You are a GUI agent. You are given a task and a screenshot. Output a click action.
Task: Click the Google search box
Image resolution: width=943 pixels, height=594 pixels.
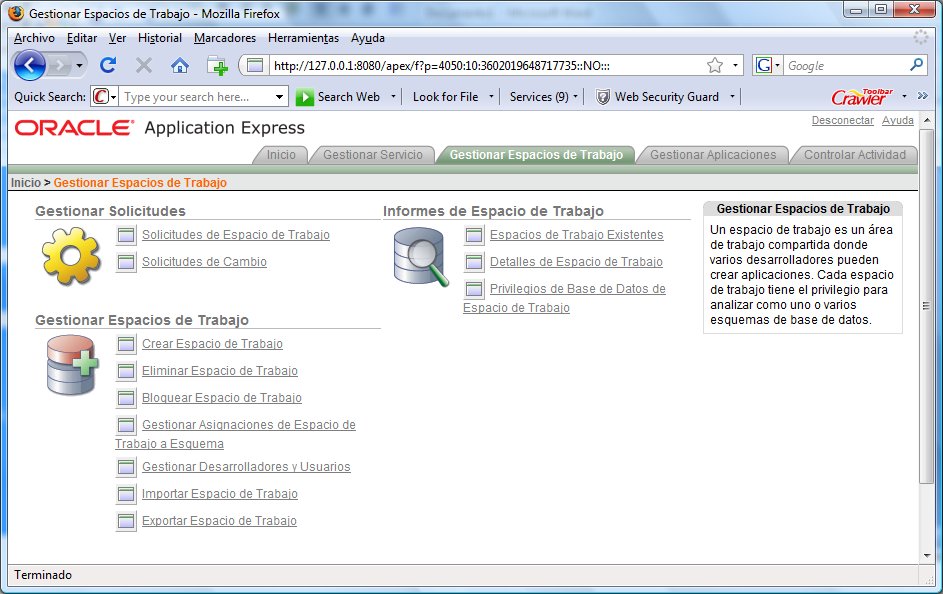[x=846, y=66]
